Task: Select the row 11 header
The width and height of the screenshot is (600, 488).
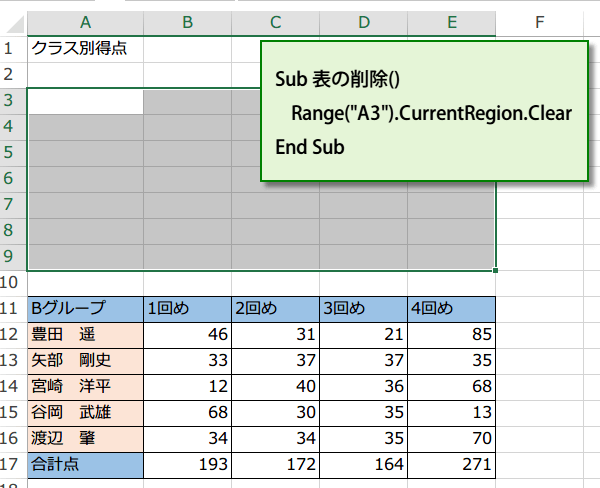Action: point(12,308)
